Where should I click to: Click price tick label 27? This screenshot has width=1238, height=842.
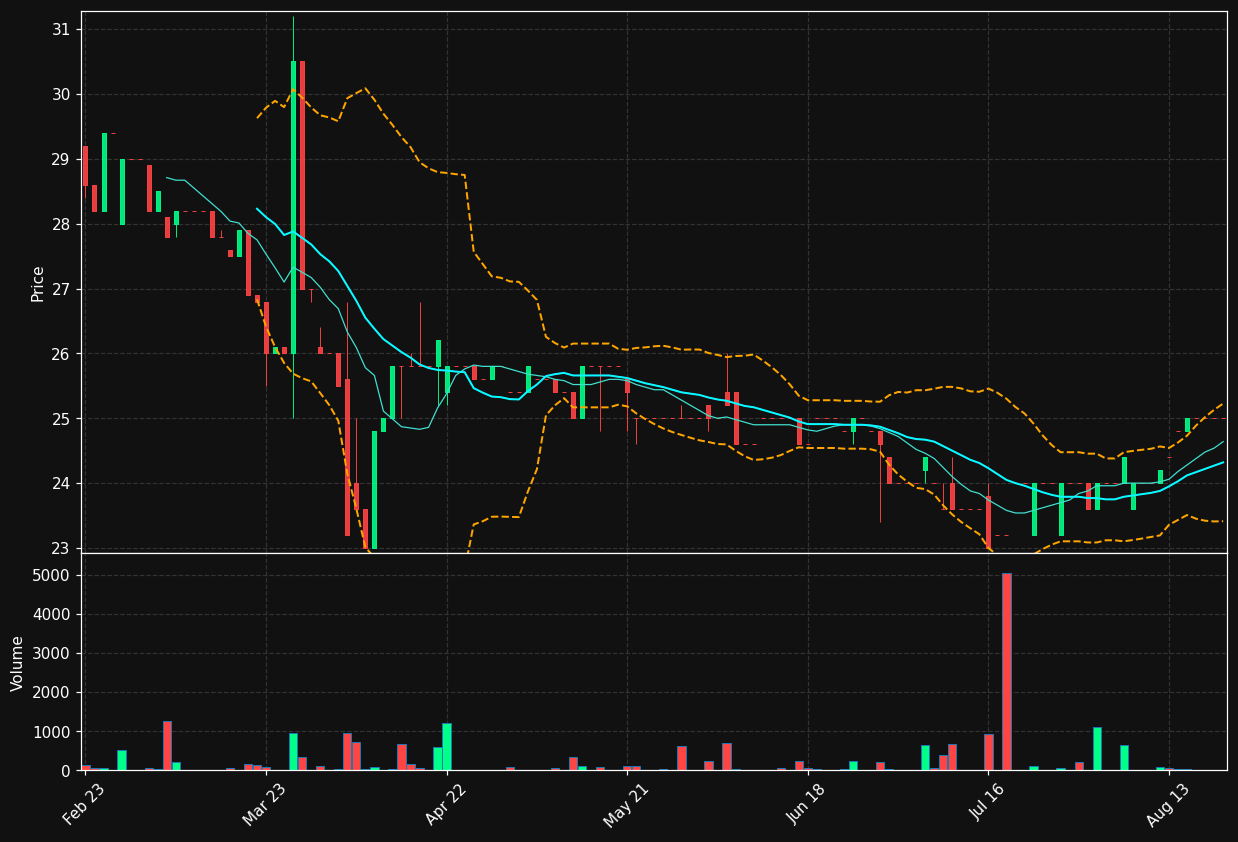tap(61, 290)
